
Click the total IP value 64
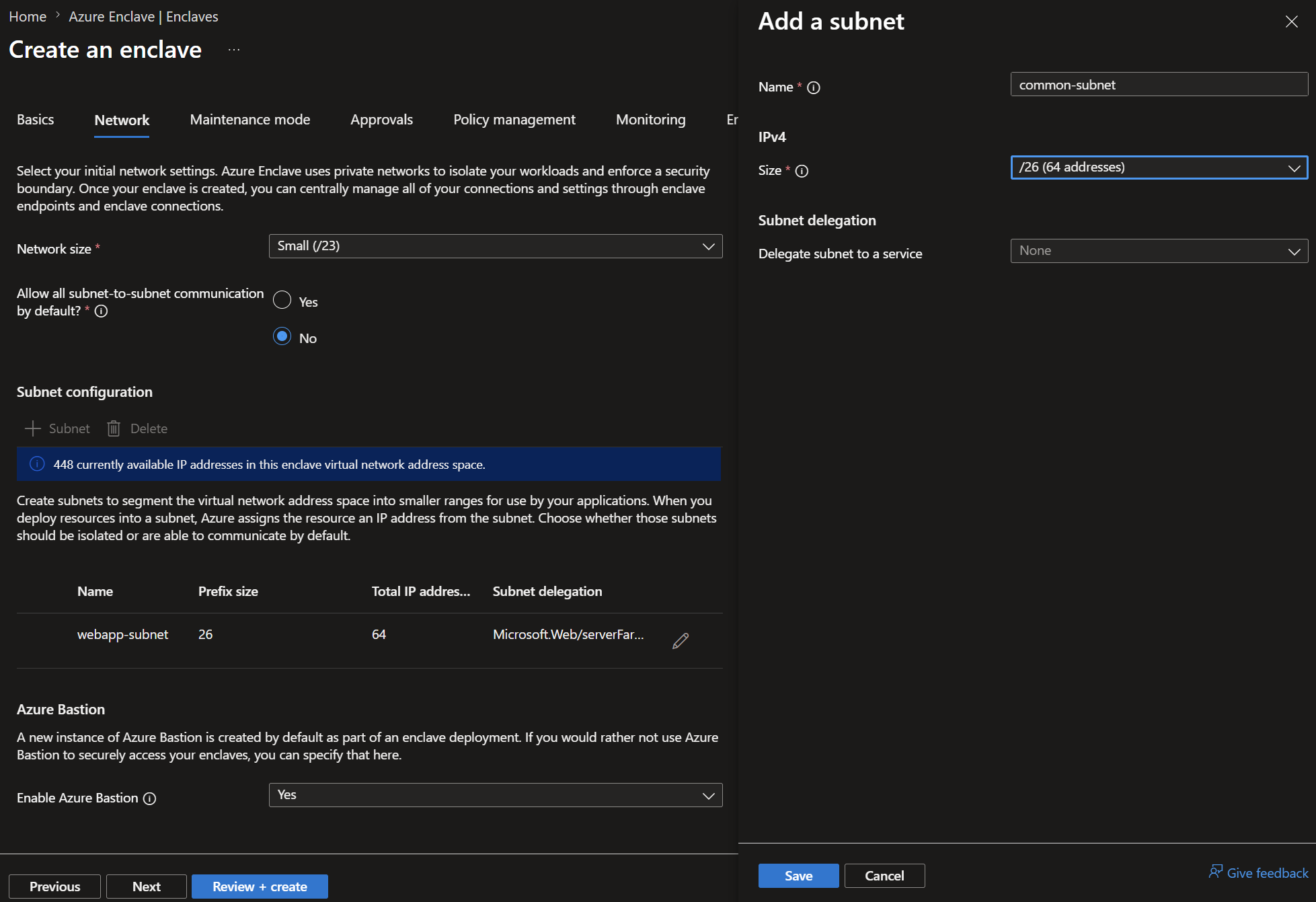tap(379, 634)
